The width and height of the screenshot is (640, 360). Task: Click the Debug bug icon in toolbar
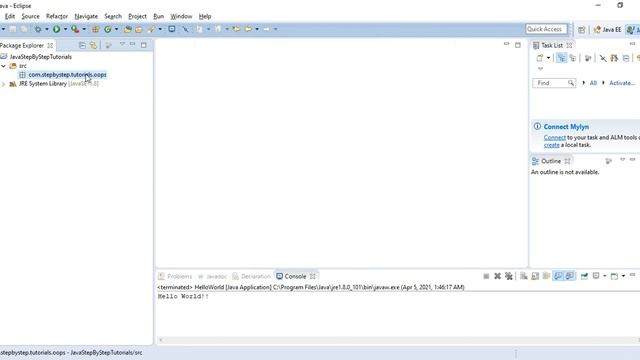tap(38, 29)
